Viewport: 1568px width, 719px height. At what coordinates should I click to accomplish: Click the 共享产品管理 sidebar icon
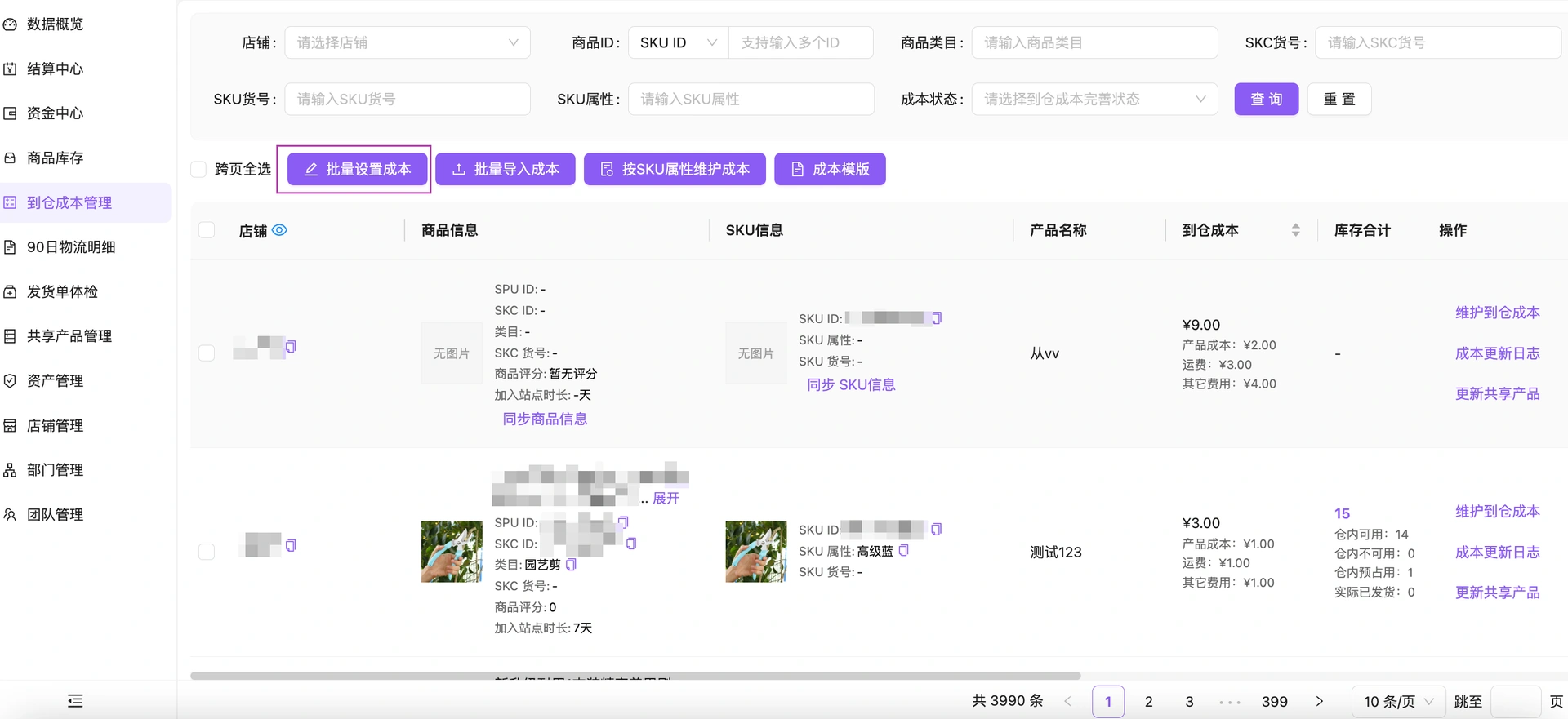(10, 336)
